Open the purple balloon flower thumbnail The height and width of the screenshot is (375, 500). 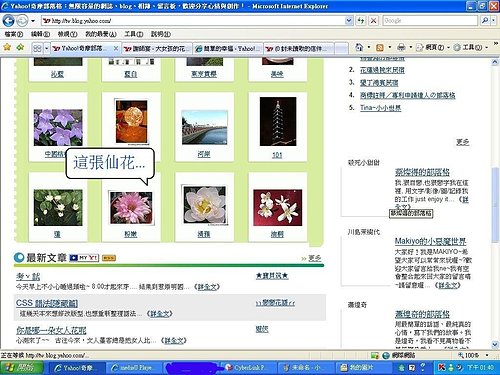58,127
